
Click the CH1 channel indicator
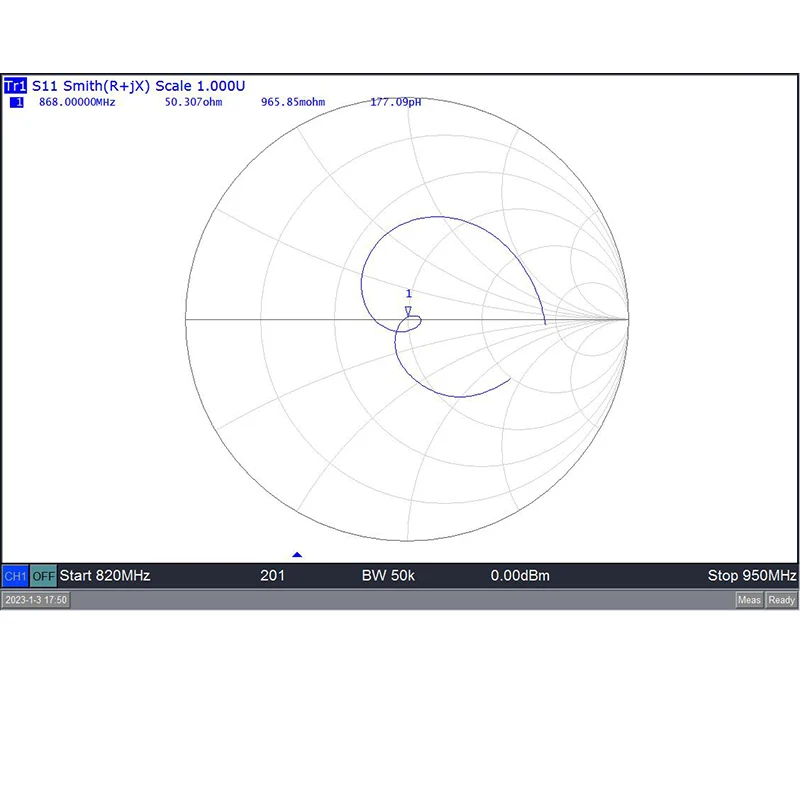tap(16, 576)
